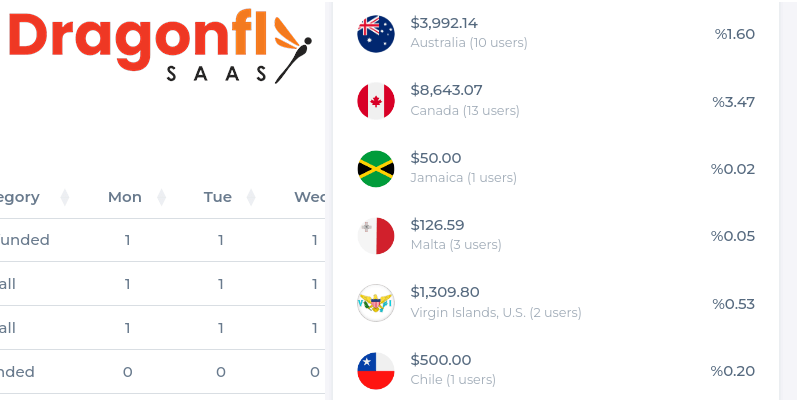
Task: Select the $3,992.14 Australia revenue amount
Action: pyautogui.click(x=444, y=23)
